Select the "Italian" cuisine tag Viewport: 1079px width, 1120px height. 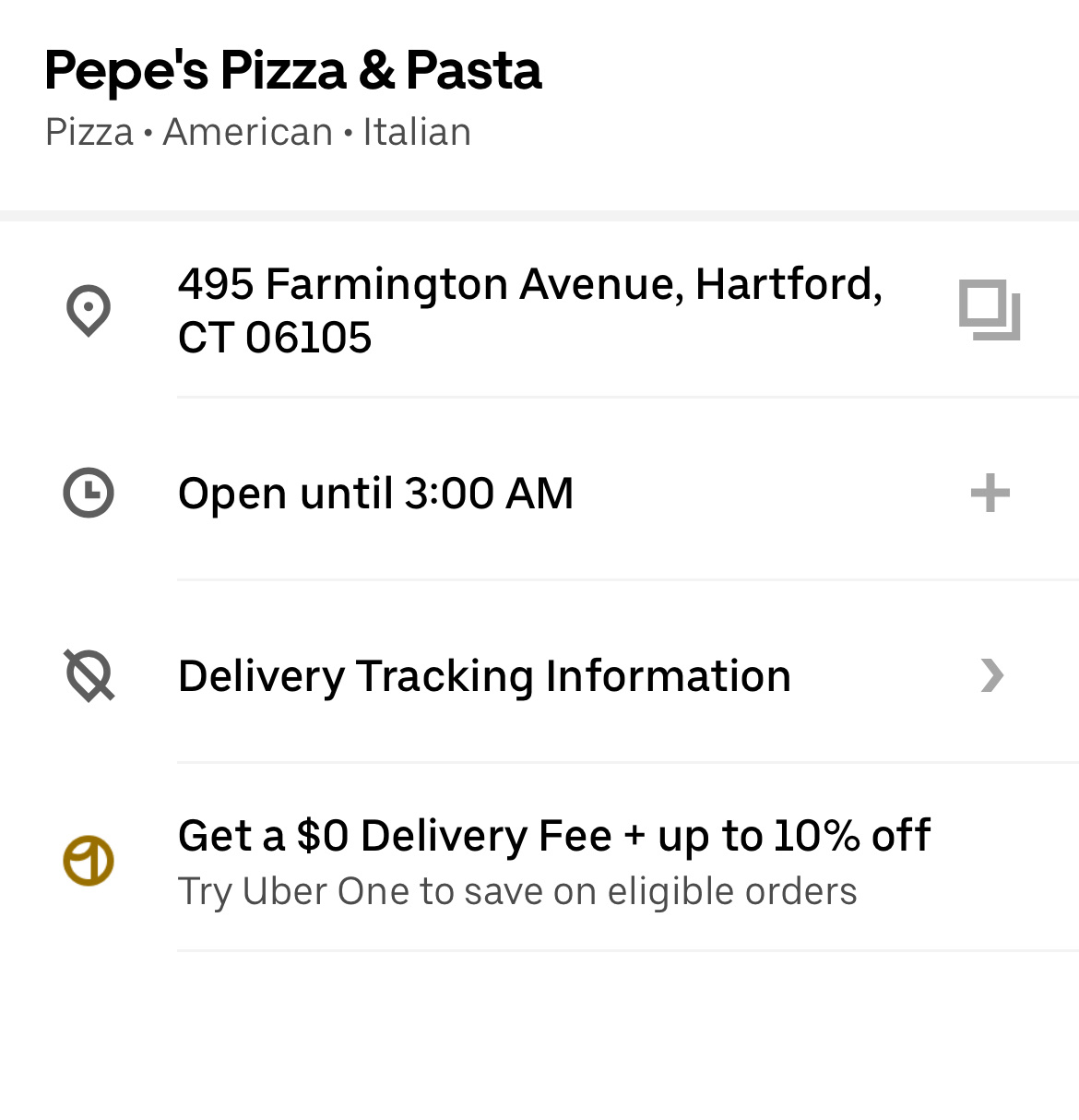pos(417,132)
